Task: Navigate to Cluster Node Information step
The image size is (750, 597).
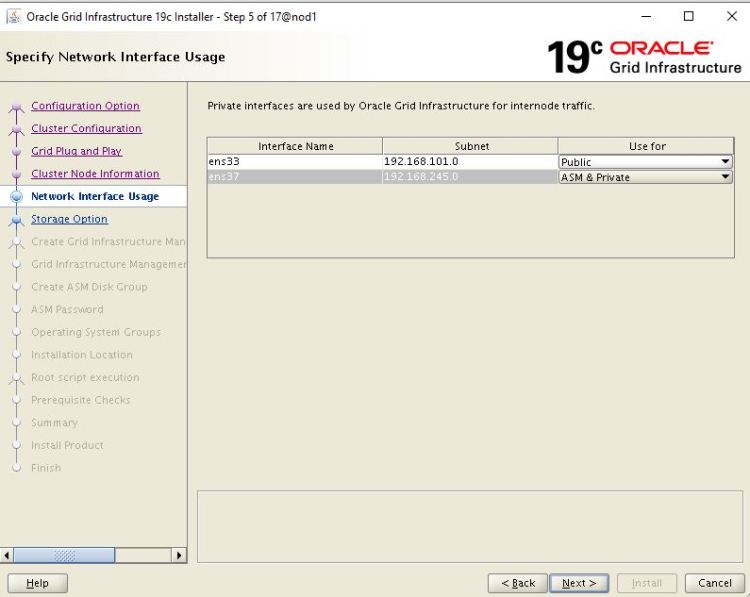Action: (x=95, y=174)
